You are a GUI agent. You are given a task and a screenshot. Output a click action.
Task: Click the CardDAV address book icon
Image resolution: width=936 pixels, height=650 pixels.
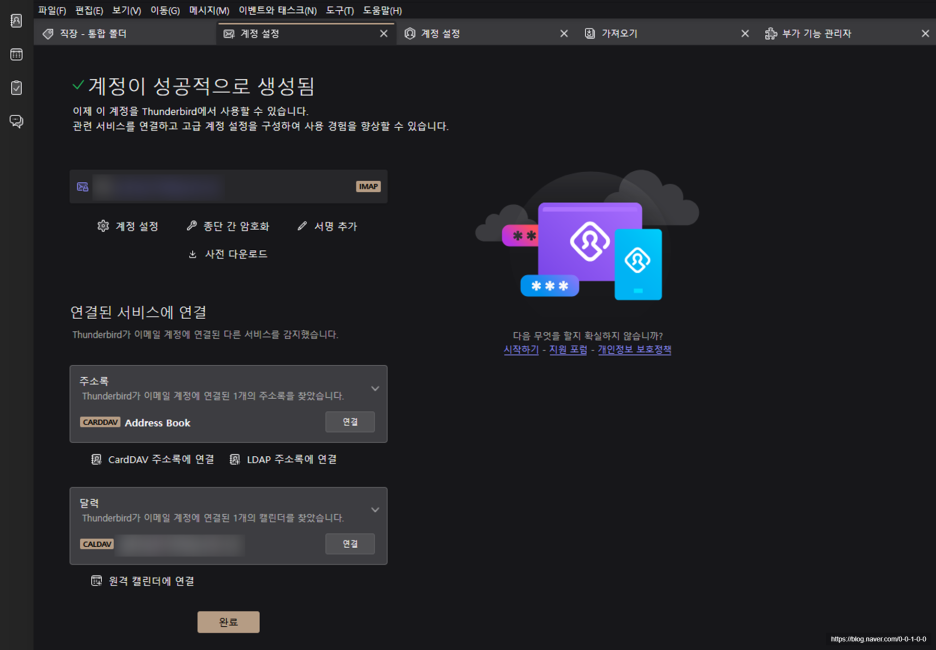pyautogui.click(x=96, y=459)
